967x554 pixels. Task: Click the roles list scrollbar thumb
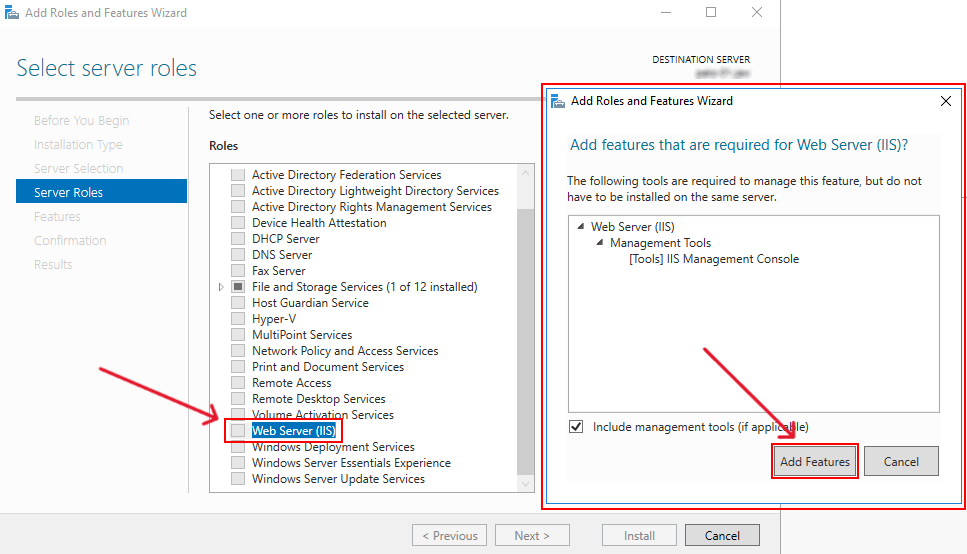pyautogui.click(x=525, y=341)
